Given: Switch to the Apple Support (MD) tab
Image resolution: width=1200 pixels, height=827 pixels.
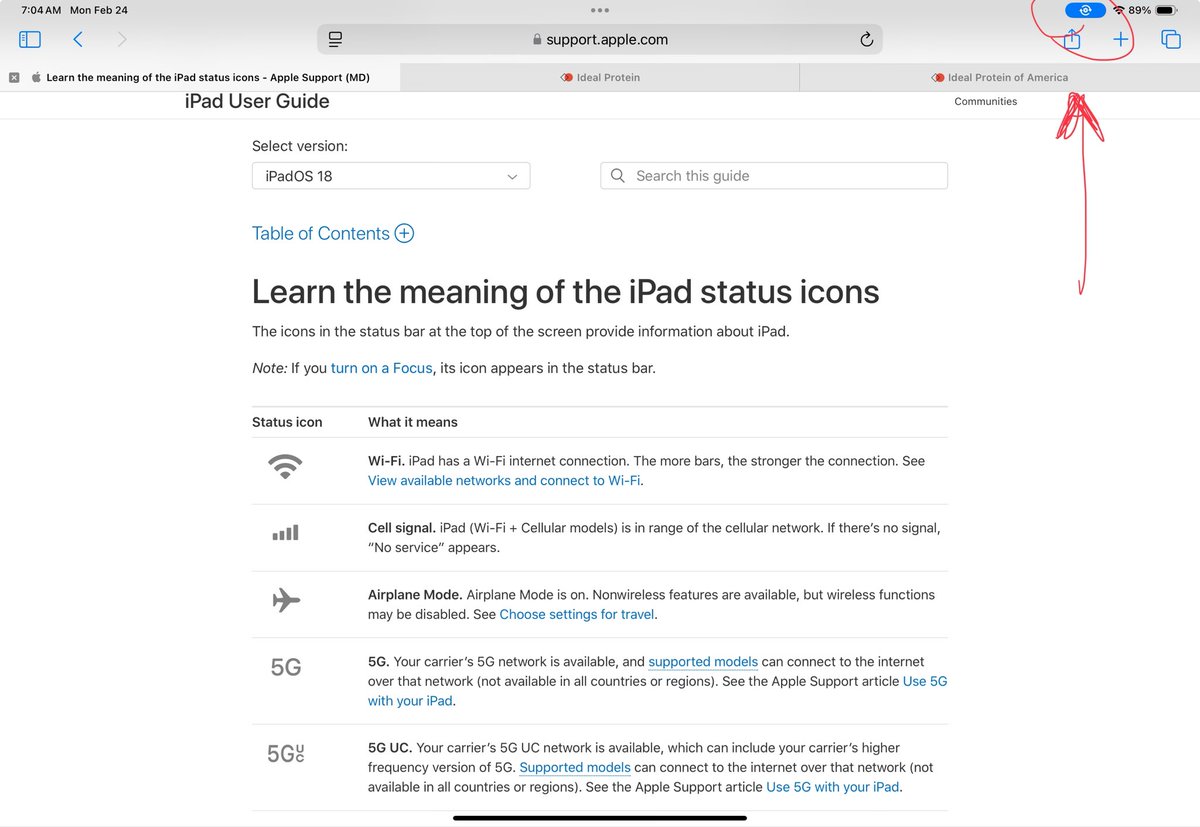Looking at the screenshot, I should pos(200,77).
